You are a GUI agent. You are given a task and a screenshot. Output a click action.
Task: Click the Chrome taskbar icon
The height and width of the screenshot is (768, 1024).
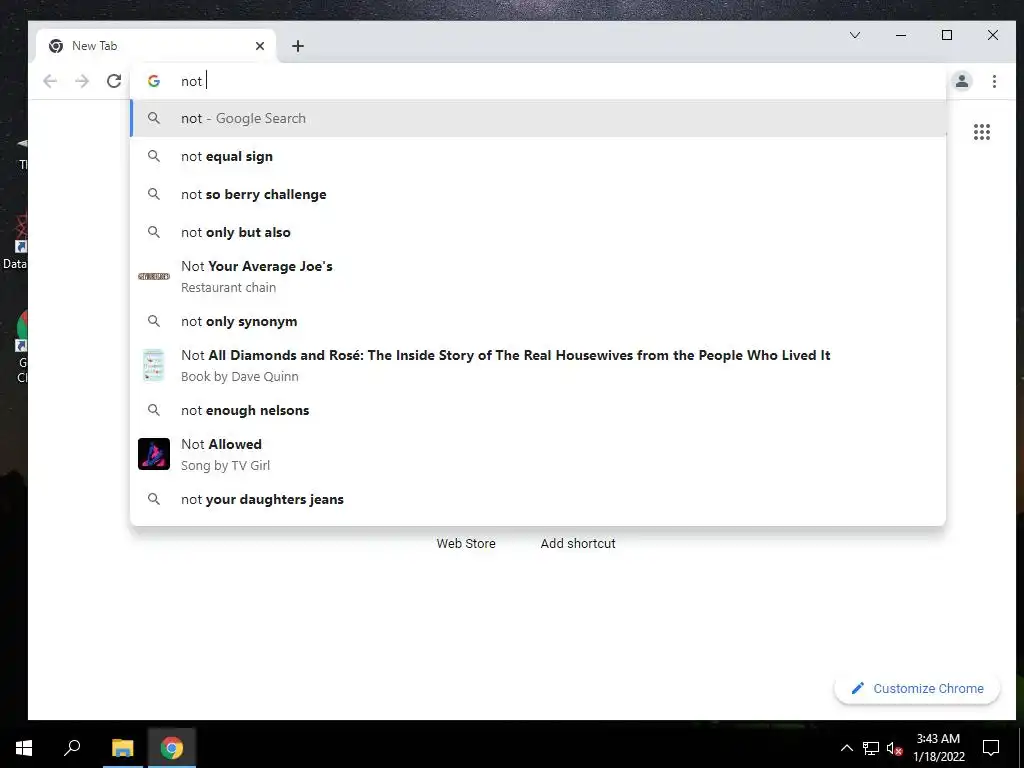point(172,747)
